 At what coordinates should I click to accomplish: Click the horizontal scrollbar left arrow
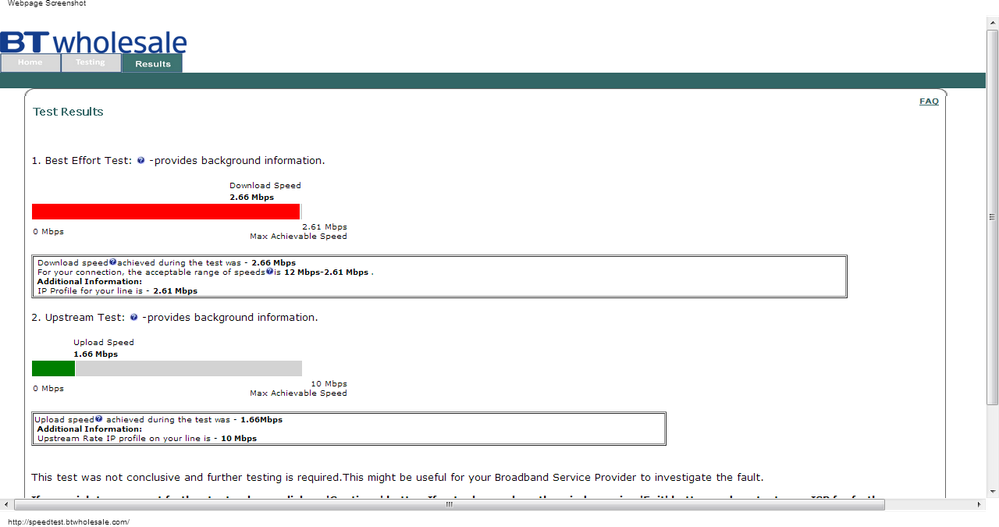click(6, 504)
